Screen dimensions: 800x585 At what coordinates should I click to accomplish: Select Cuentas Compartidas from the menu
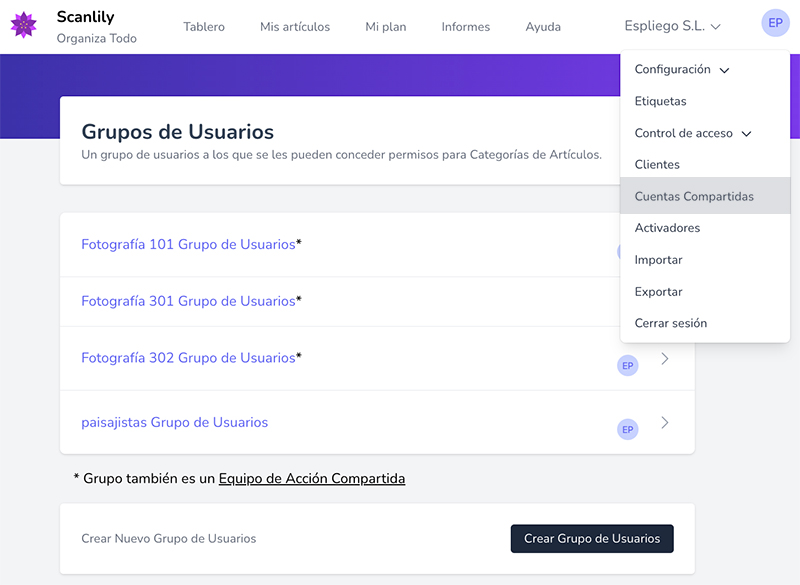point(694,197)
